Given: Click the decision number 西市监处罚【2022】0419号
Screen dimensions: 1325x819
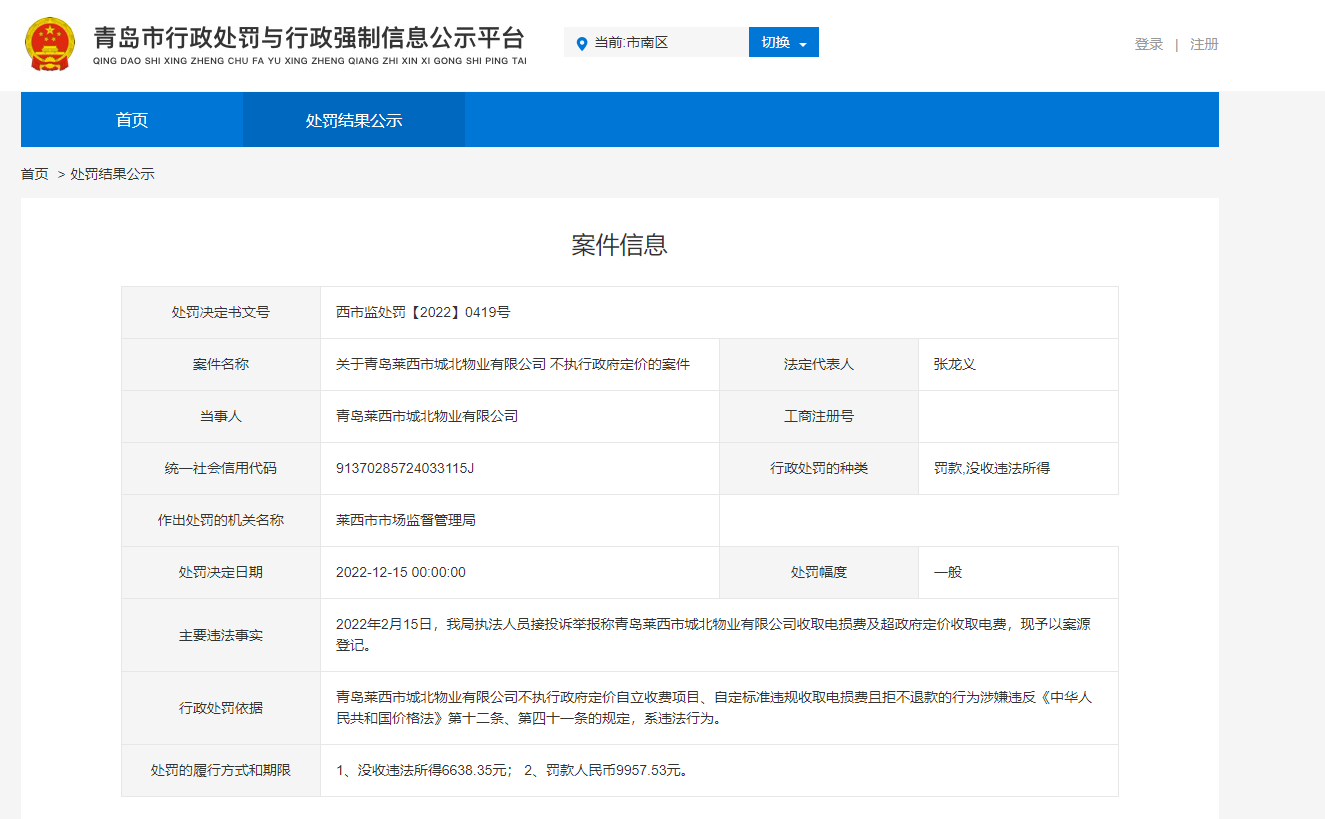Looking at the screenshot, I should 423,312.
